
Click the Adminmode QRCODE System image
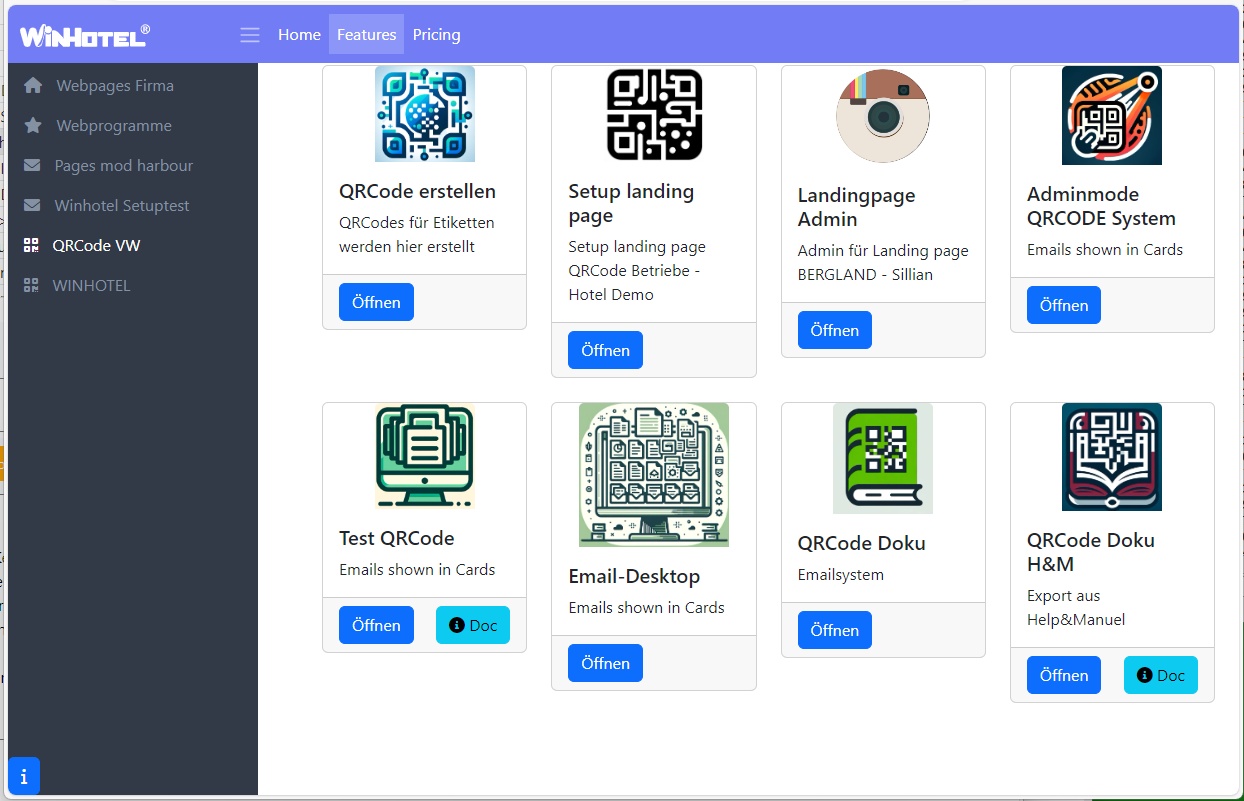[x=1112, y=115]
